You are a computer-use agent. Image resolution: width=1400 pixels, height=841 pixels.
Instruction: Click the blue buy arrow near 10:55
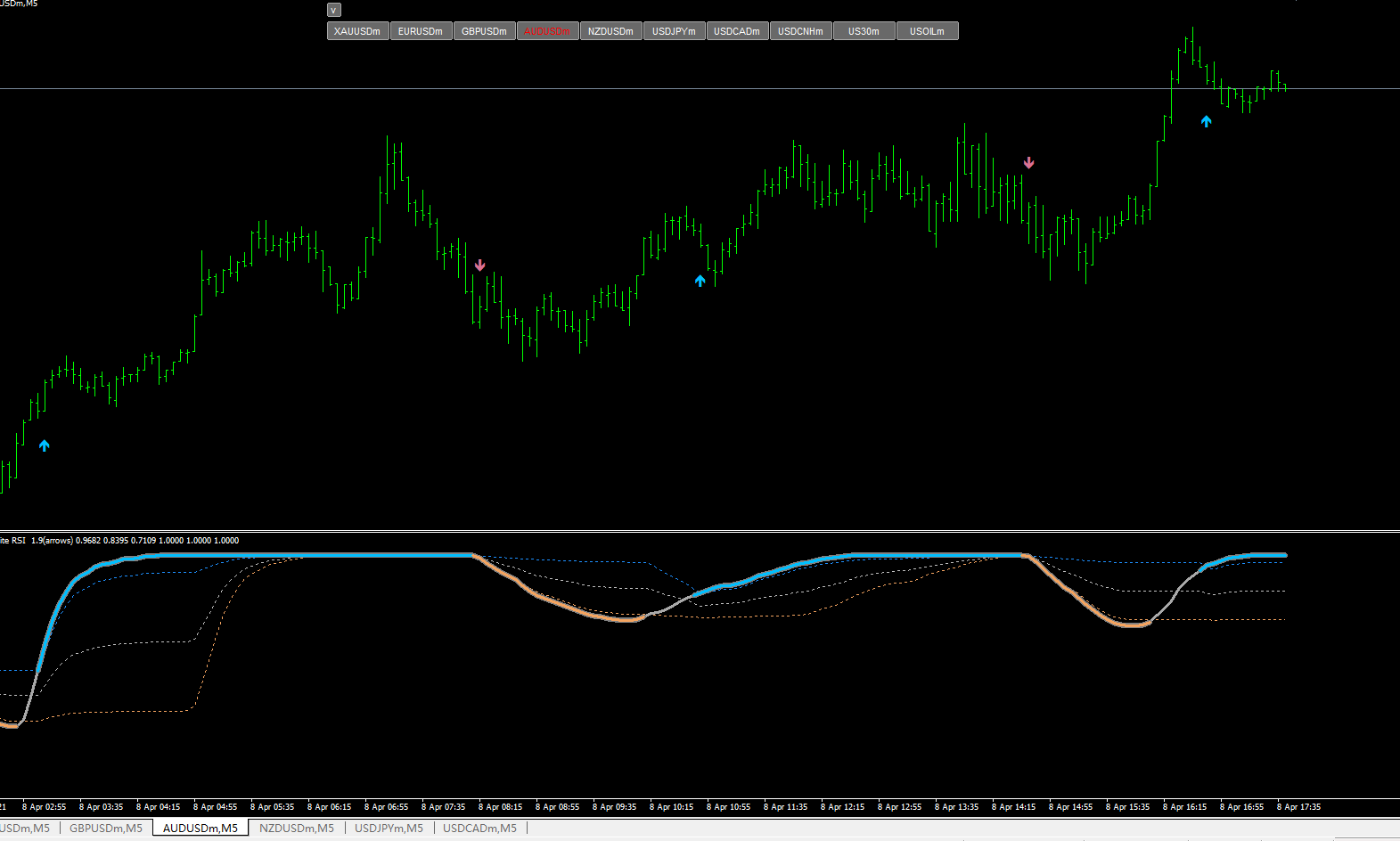coord(700,281)
